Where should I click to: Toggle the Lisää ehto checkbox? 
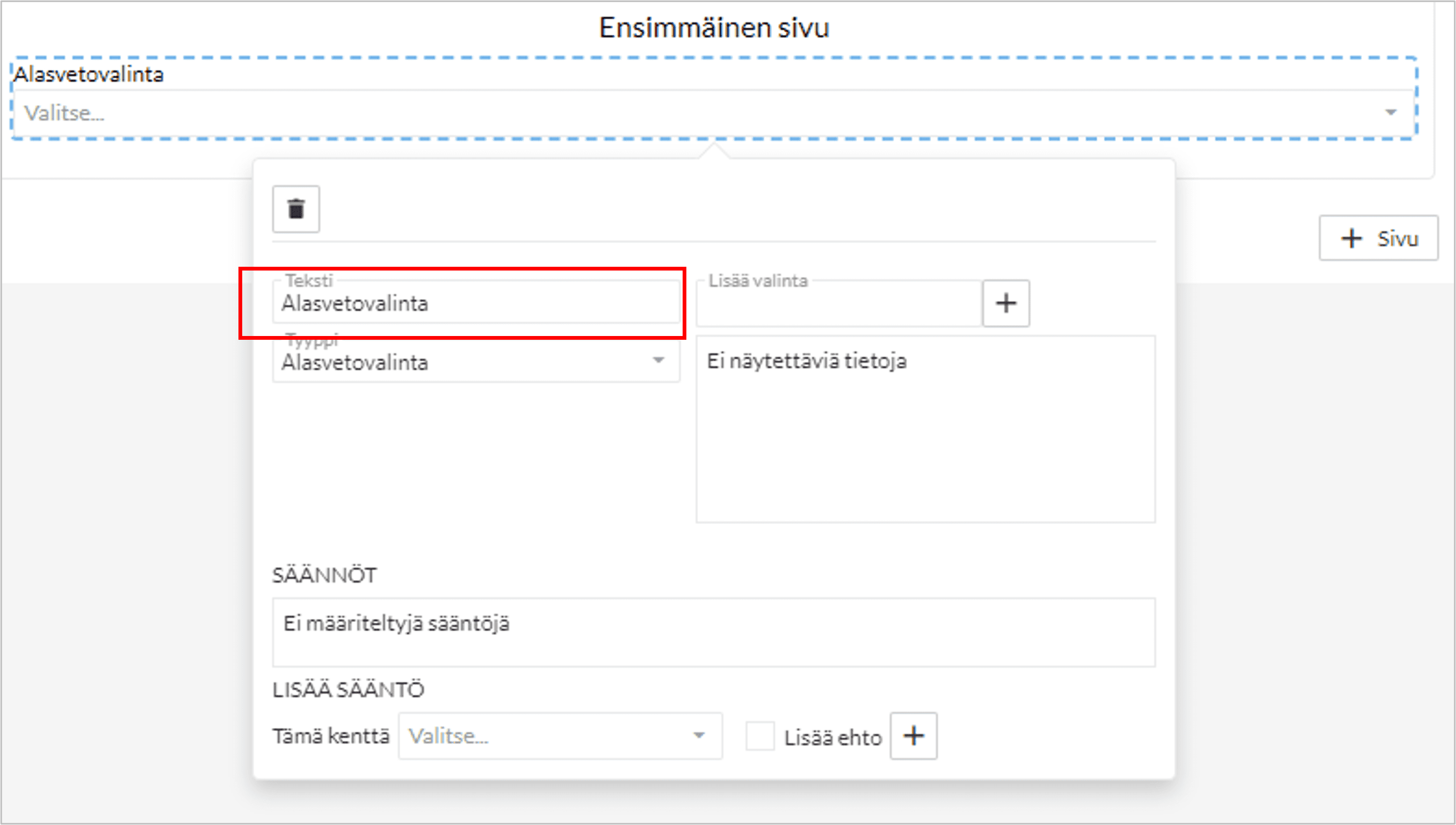pyautogui.click(x=759, y=736)
